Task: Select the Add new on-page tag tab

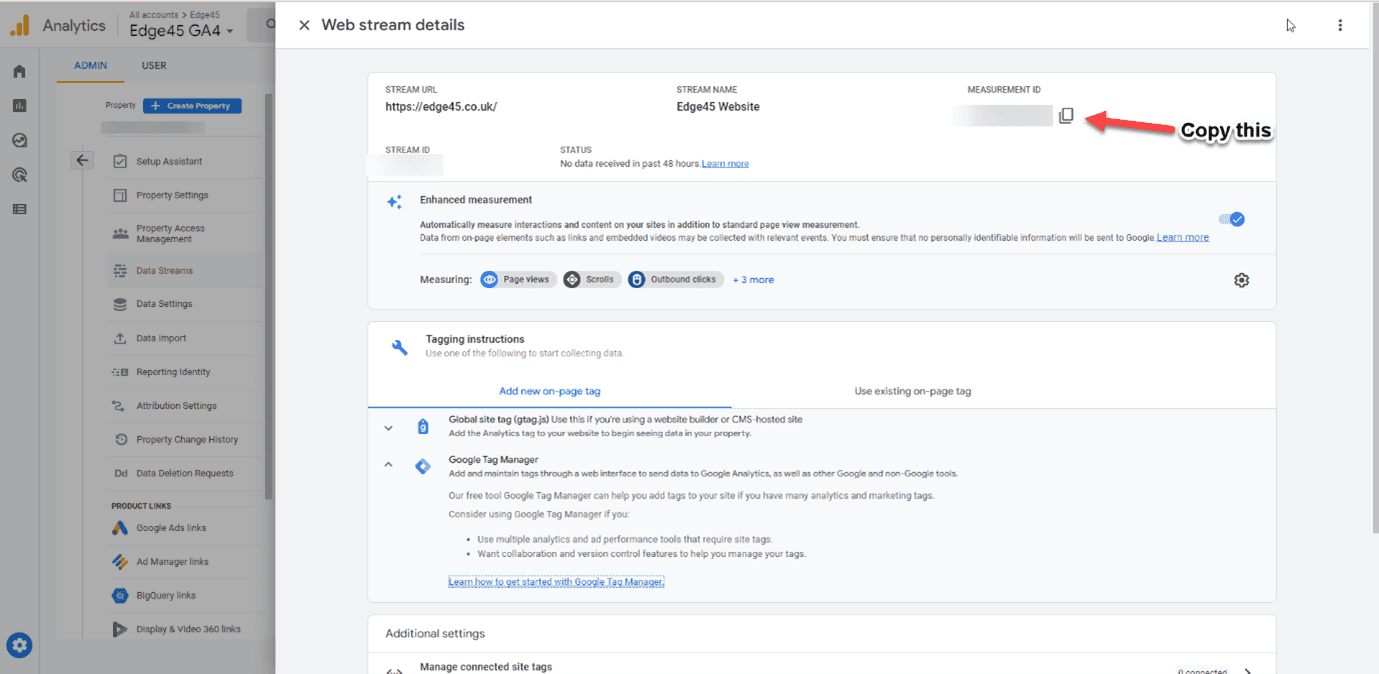Action: [x=549, y=391]
